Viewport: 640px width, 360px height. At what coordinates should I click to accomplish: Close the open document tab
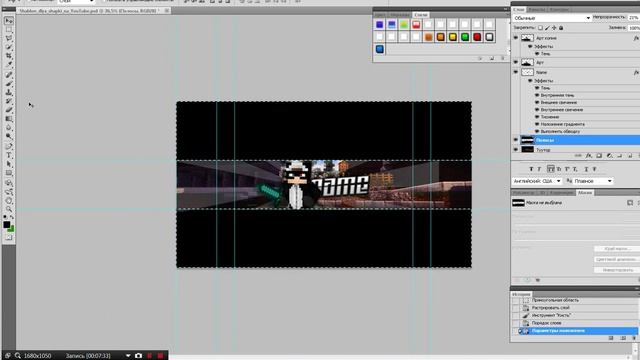(x=167, y=11)
